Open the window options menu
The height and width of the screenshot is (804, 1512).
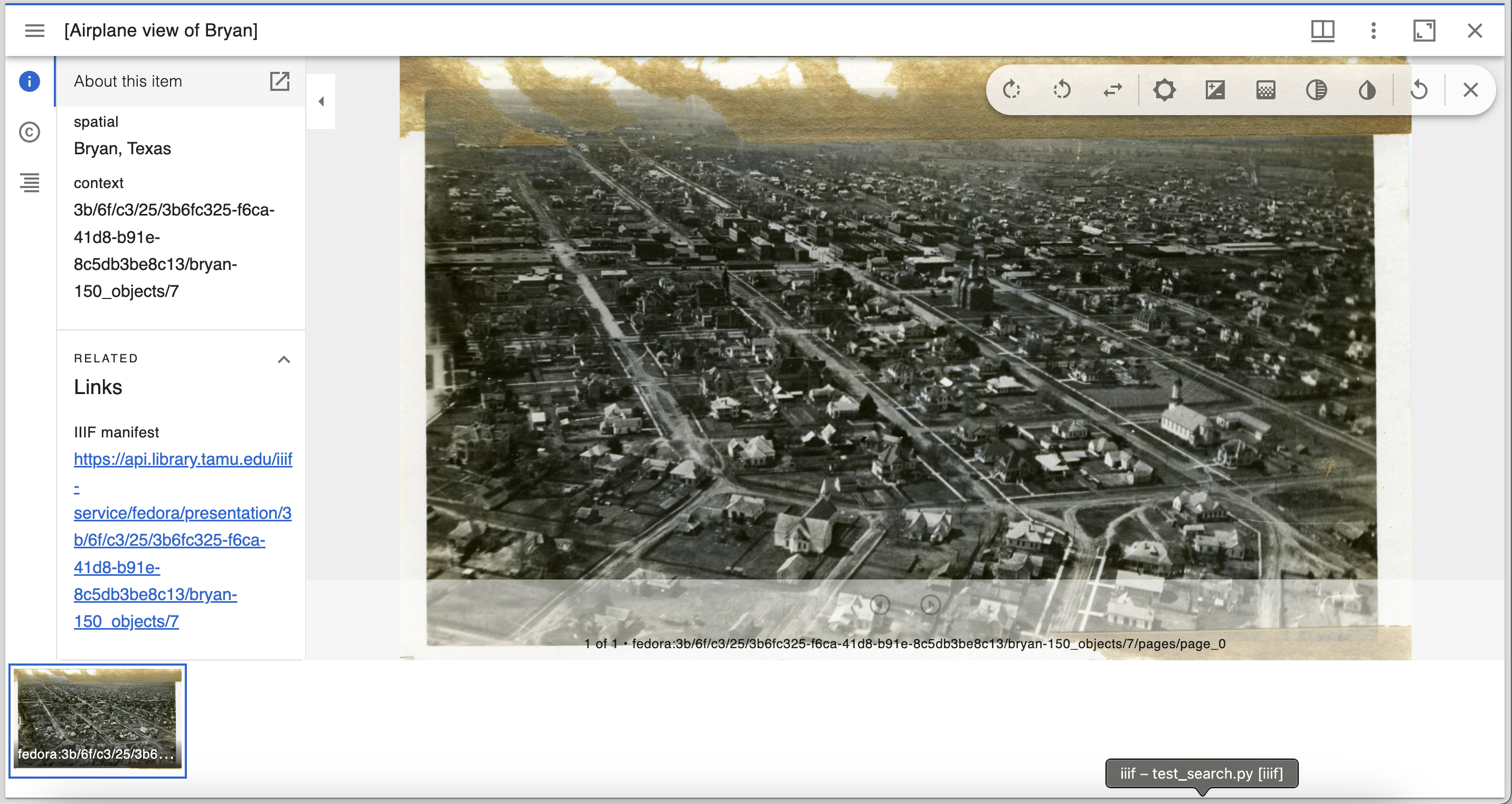(x=1373, y=31)
